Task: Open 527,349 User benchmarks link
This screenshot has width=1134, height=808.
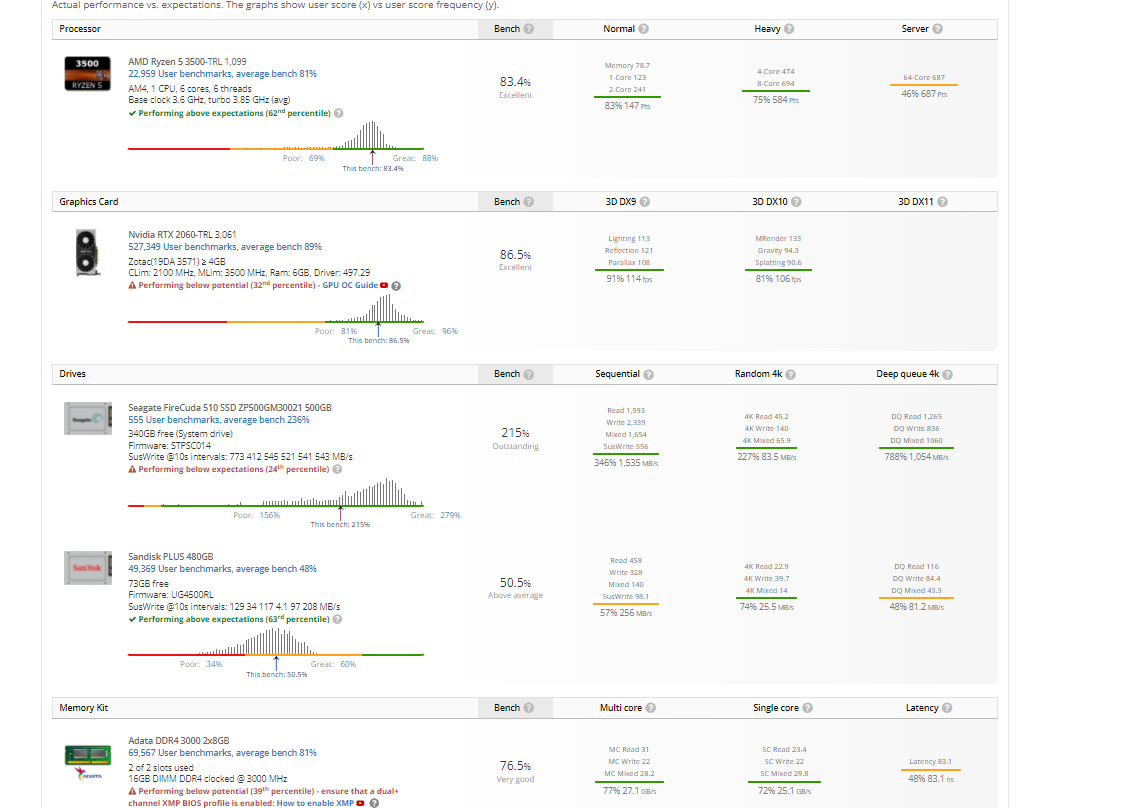Action: tap(225, 247)
